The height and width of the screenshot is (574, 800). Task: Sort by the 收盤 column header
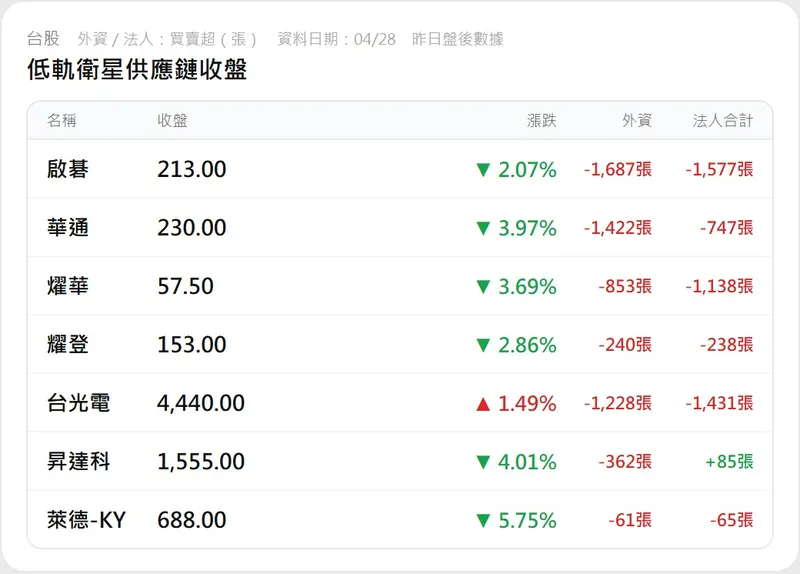coord(172,121)
